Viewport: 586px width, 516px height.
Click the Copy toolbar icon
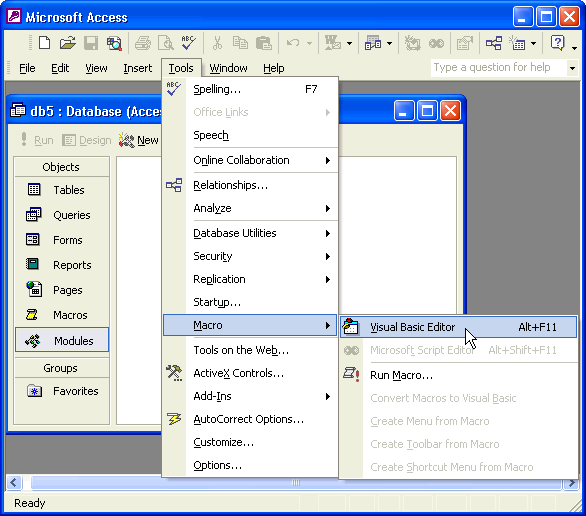240,43
